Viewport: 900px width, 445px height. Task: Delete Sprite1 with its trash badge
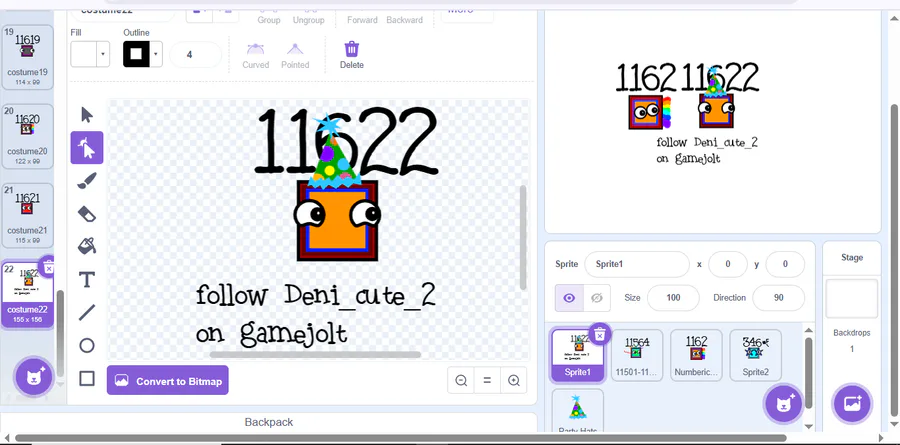tap(599, 334)
